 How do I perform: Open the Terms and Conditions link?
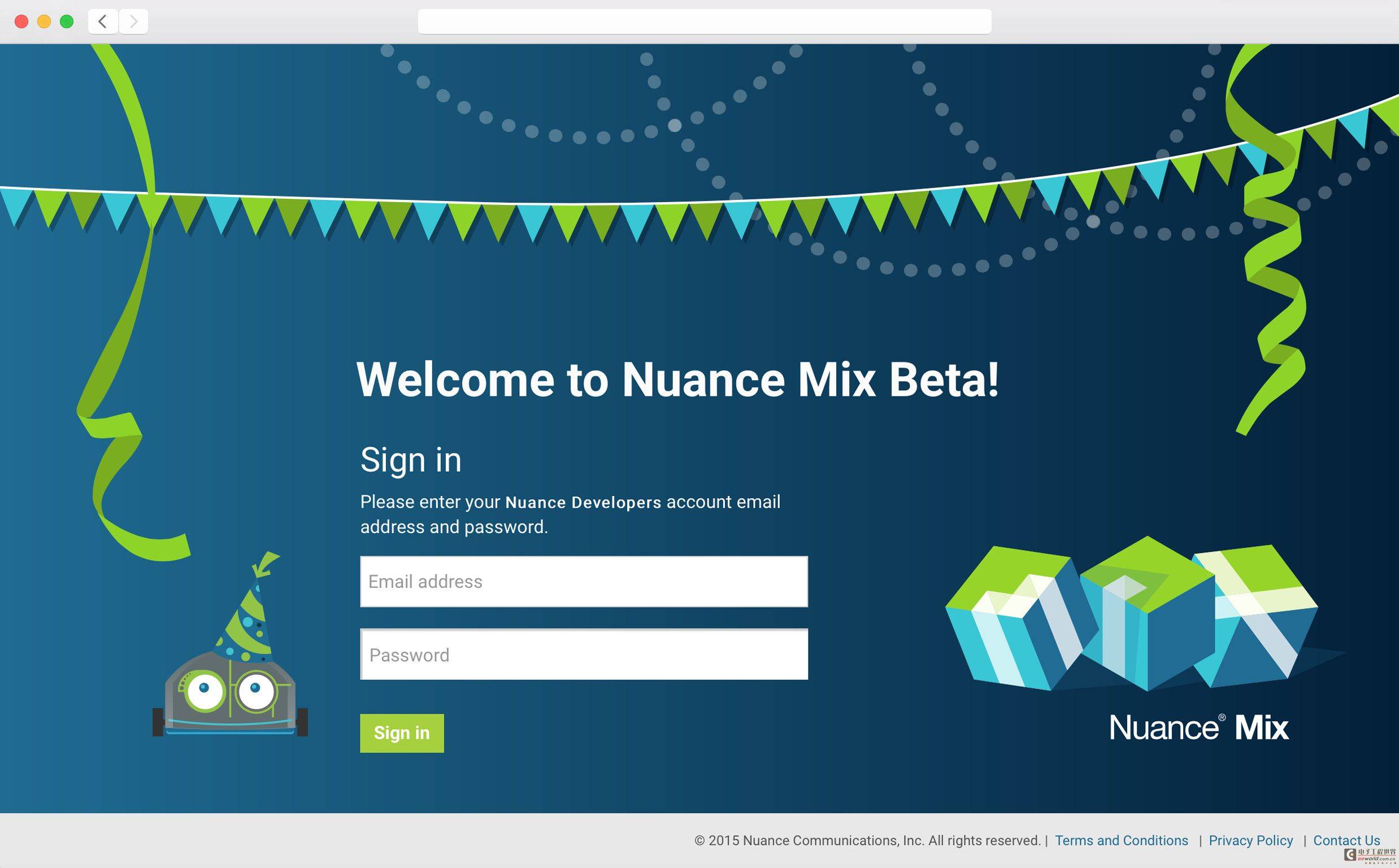1122,840
